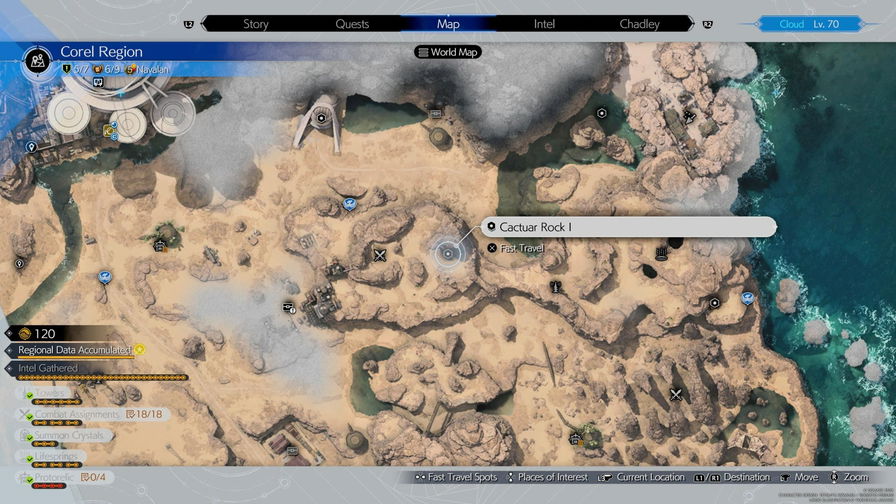Select the glowing Cactuar Rock map marker
Viewport: 896px width, 504px height.
(447, 253)
